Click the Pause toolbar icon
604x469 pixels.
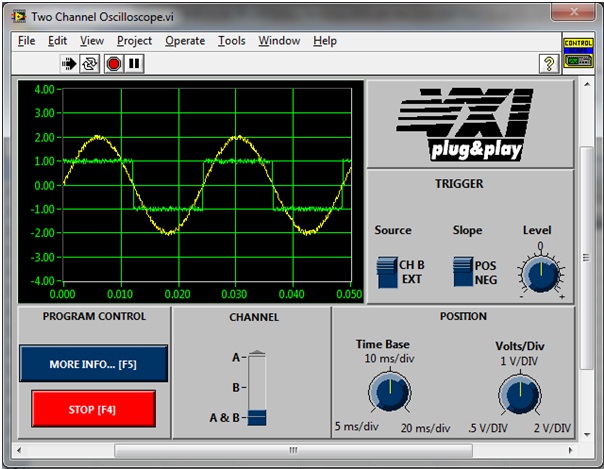(134, 63)
